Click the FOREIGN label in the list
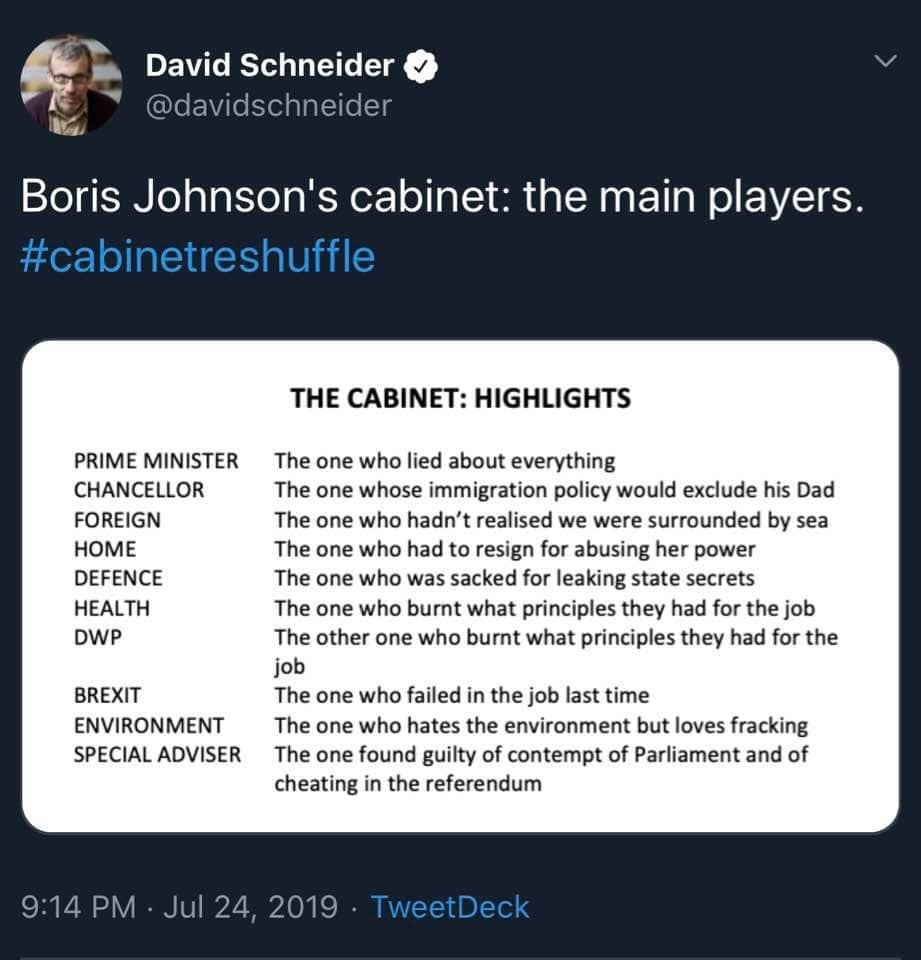921x960 pixels. point(117,520)
